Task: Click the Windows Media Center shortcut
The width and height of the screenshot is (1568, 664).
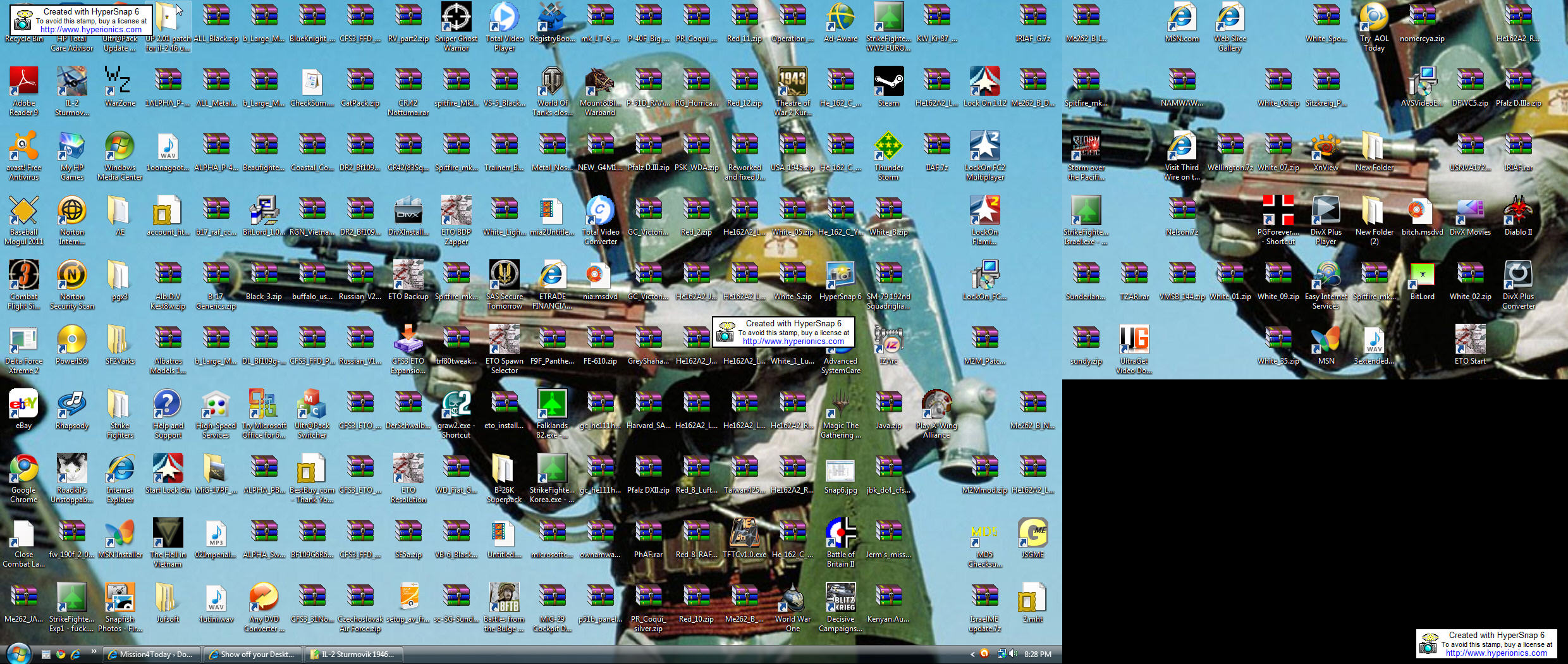Action: click(120, 156)
